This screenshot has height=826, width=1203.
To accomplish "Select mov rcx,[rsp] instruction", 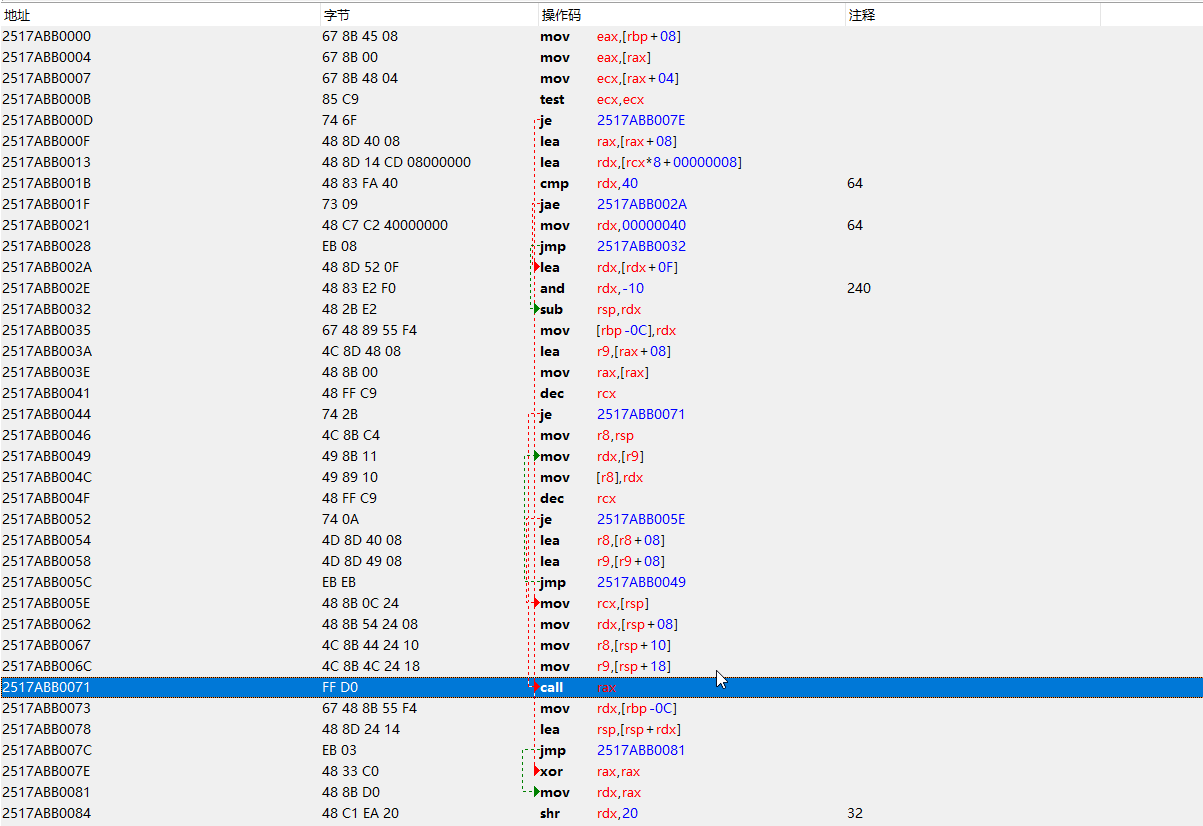I will 595,603.
